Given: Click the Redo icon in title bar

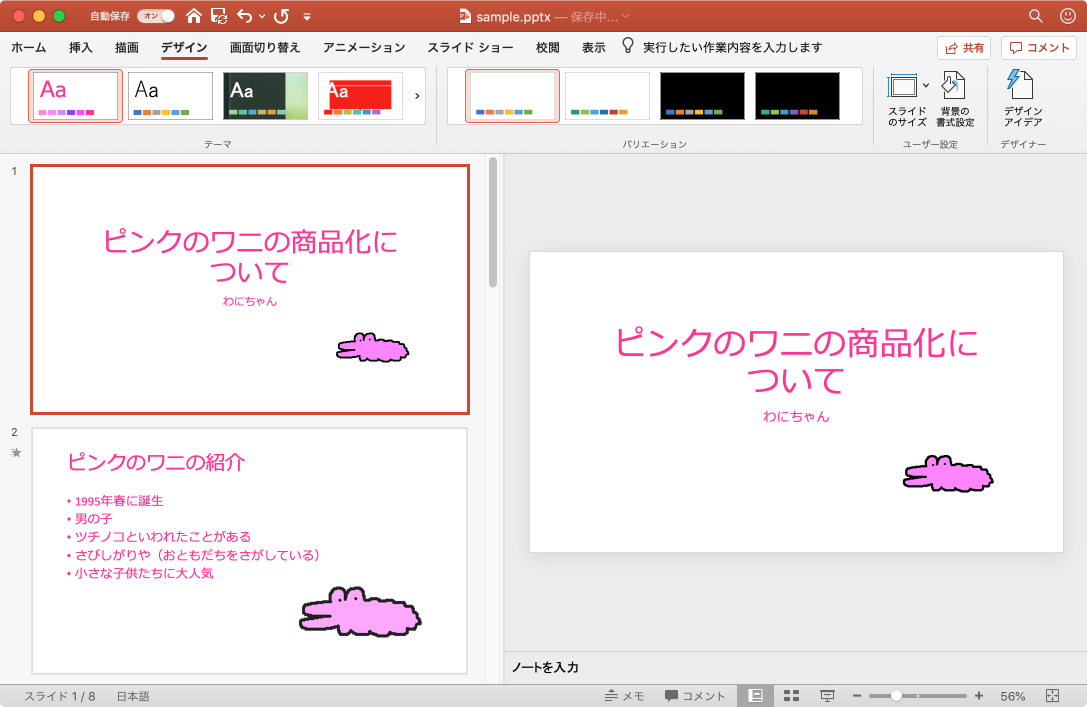Looking at the screenshot, I should [281, 16].
